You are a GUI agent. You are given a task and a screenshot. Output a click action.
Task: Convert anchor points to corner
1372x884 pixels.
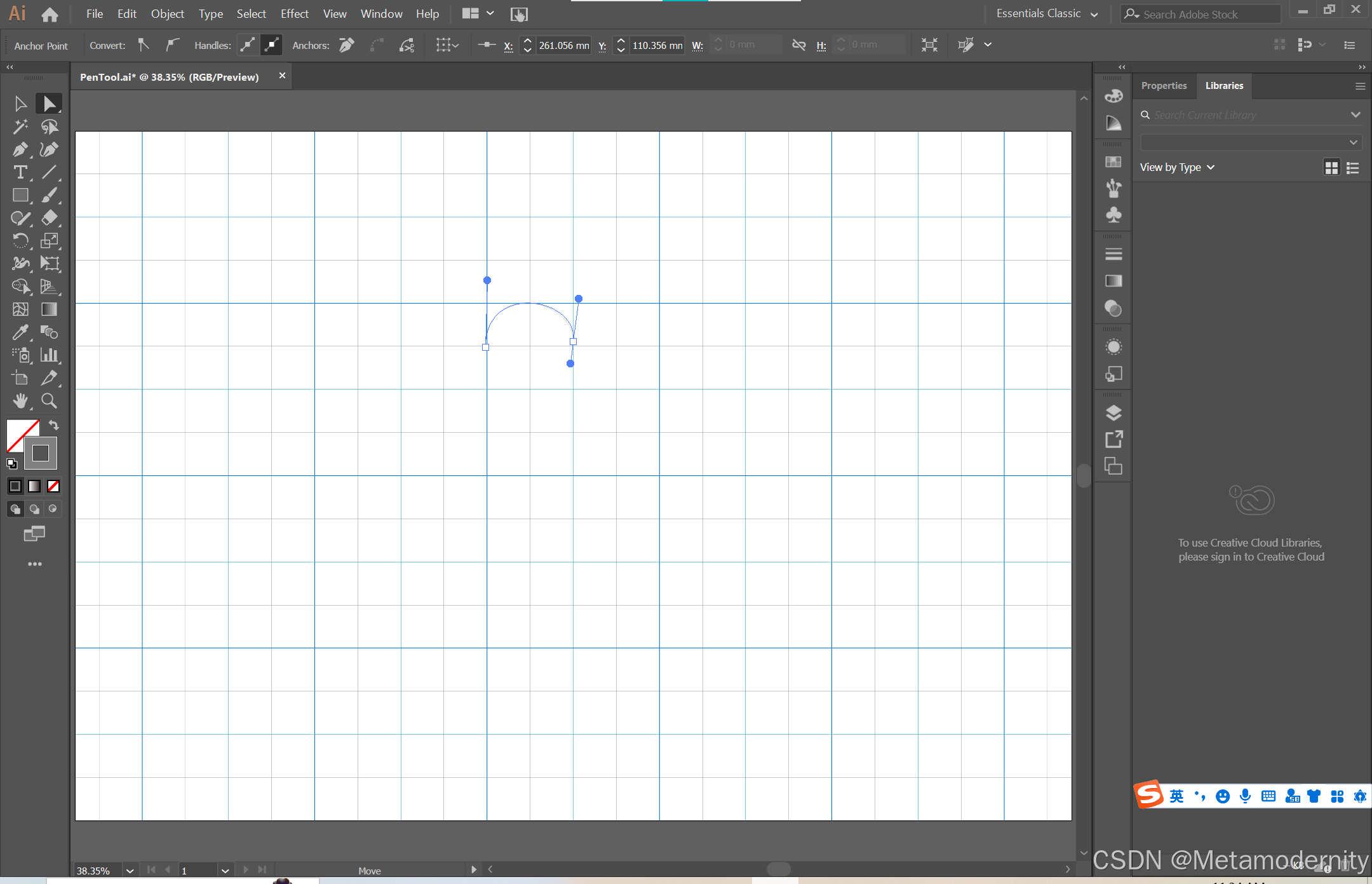pos(144,44)
